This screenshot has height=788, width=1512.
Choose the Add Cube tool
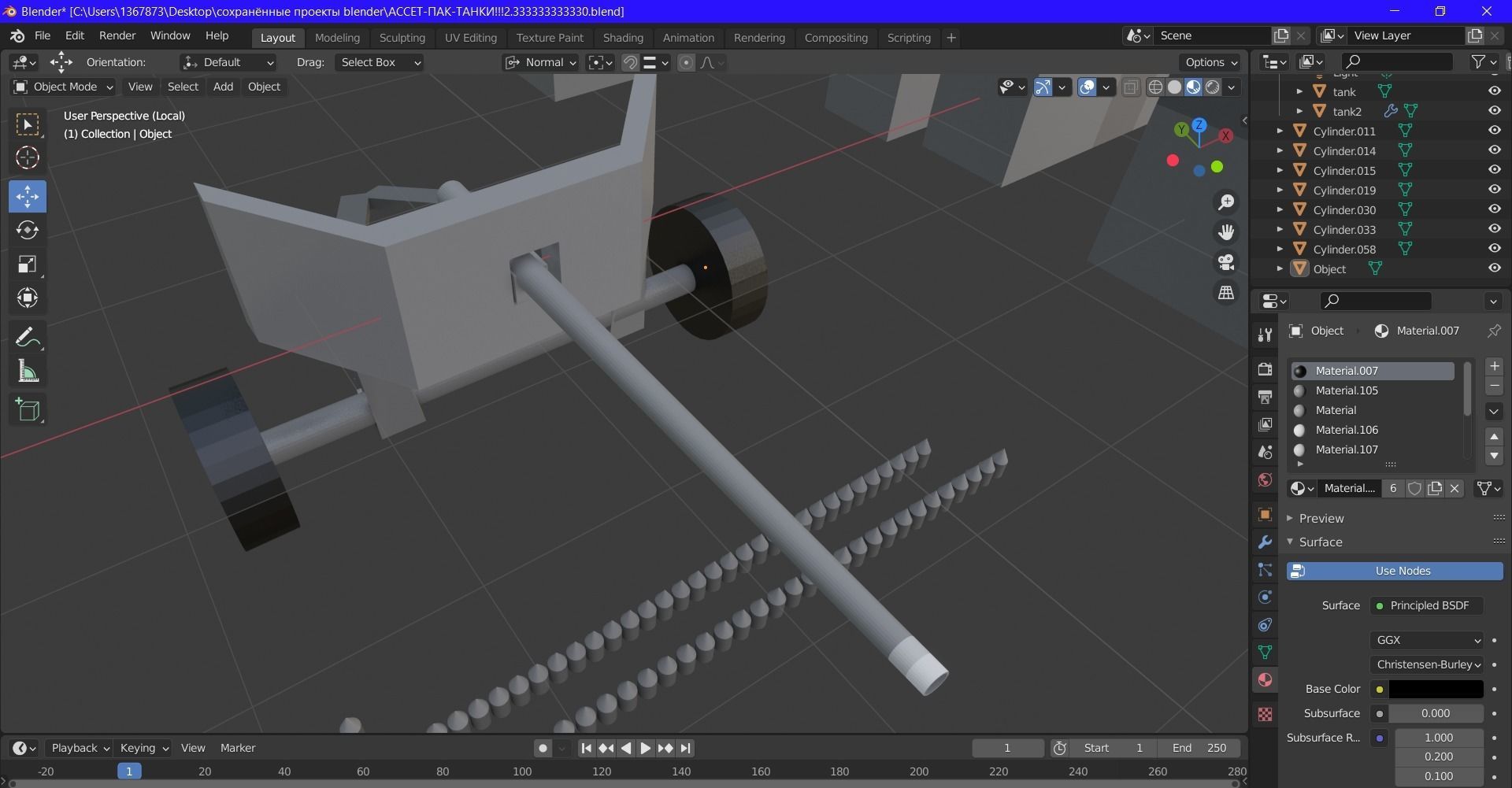click(28, 410)
